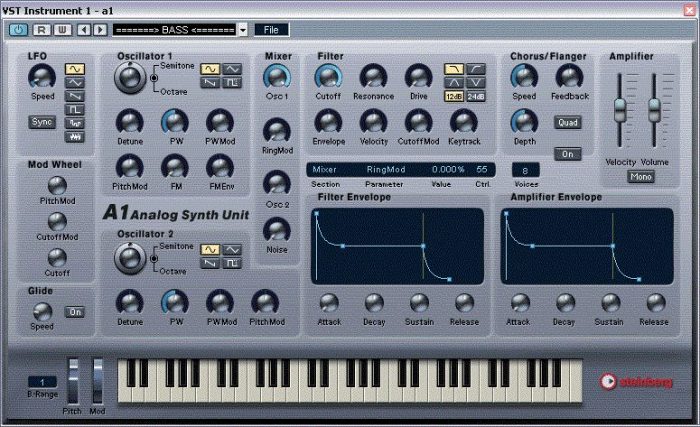Select the LFO sine waveform icon
The image size is (700, 427).
[75, 69]
